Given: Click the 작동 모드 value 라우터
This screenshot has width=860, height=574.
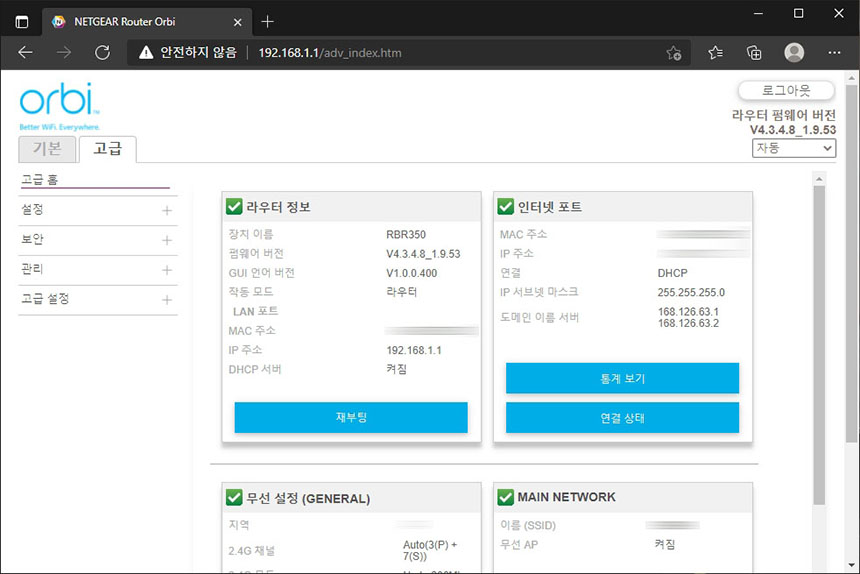Looking at the screenshot, I should 401,292.
